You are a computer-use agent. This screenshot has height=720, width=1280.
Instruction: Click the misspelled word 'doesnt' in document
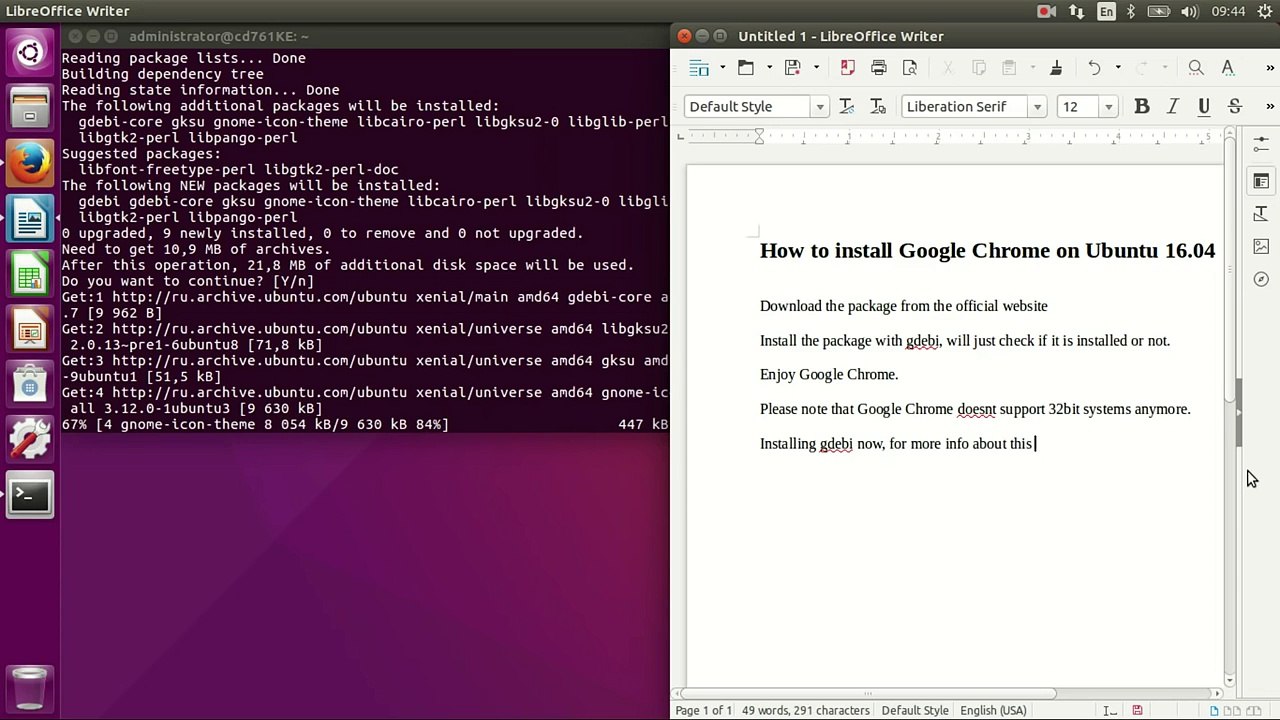pos(976,409)
